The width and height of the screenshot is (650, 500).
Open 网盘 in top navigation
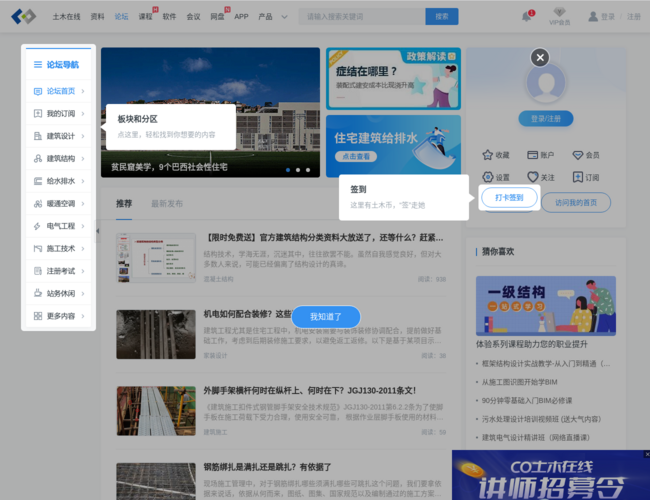coord(217,17)
